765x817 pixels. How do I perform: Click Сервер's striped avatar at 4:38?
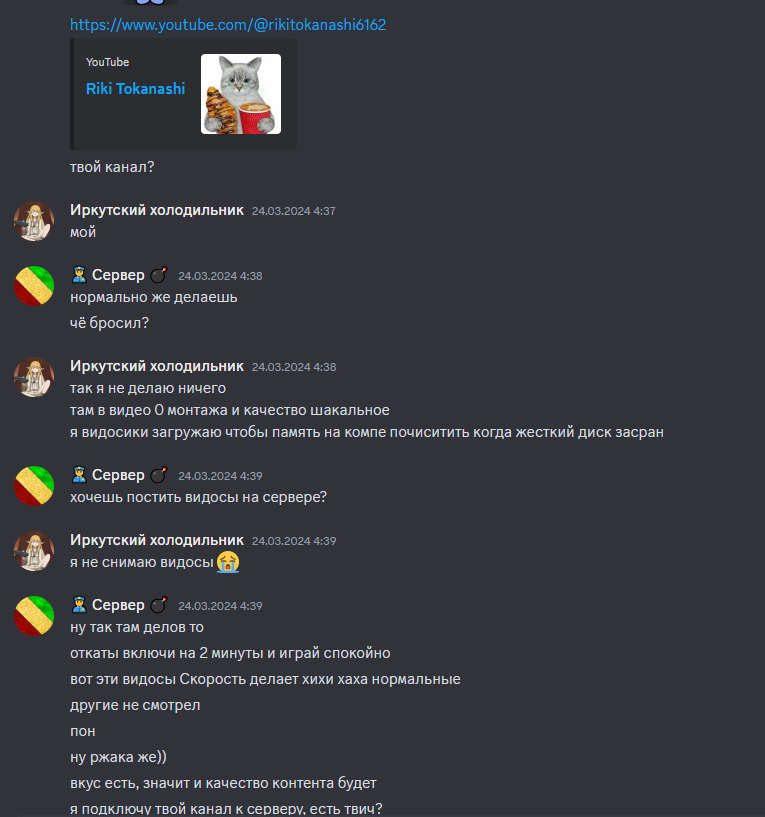click(34, 286)
